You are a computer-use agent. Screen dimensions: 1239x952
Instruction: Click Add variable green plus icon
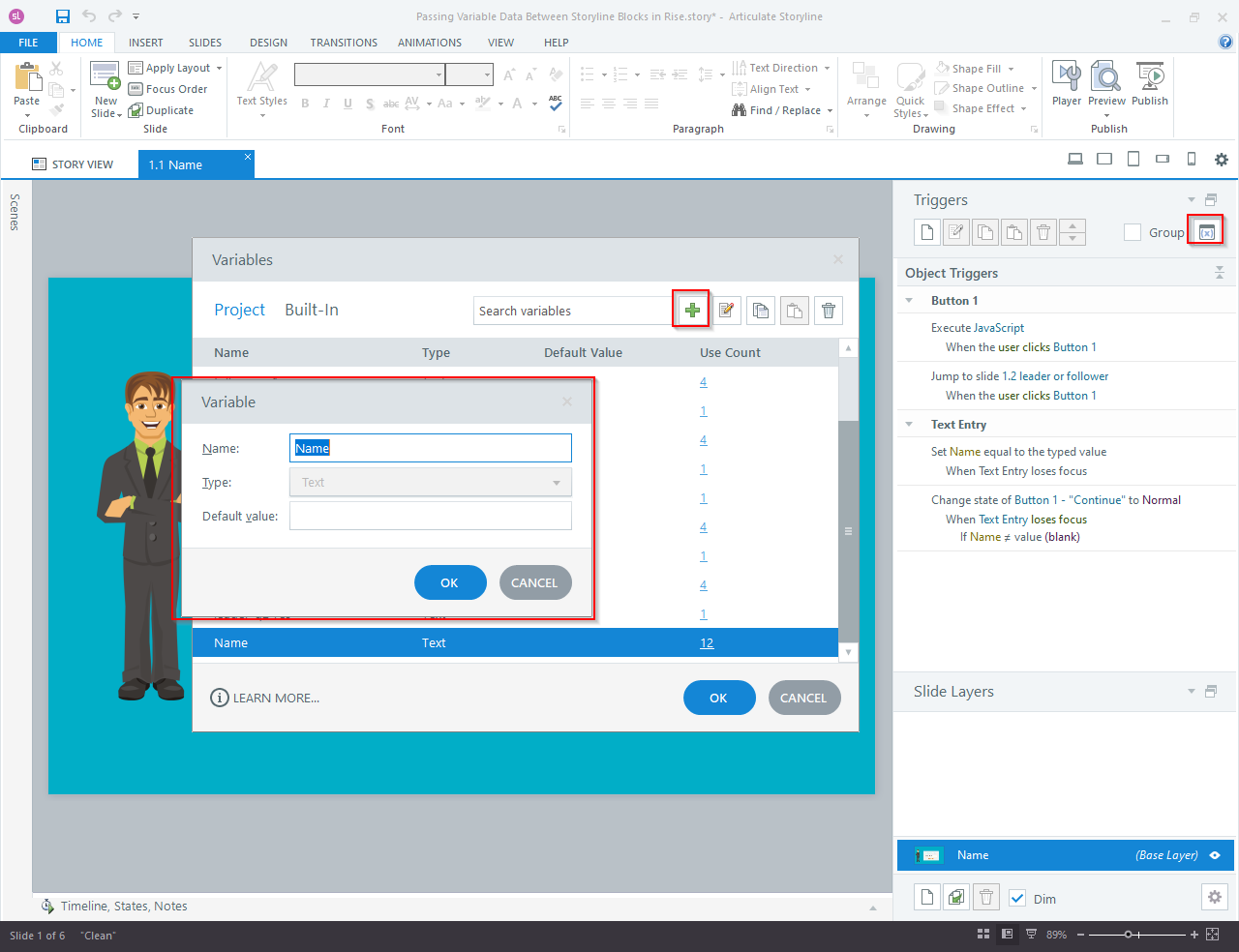692,311
